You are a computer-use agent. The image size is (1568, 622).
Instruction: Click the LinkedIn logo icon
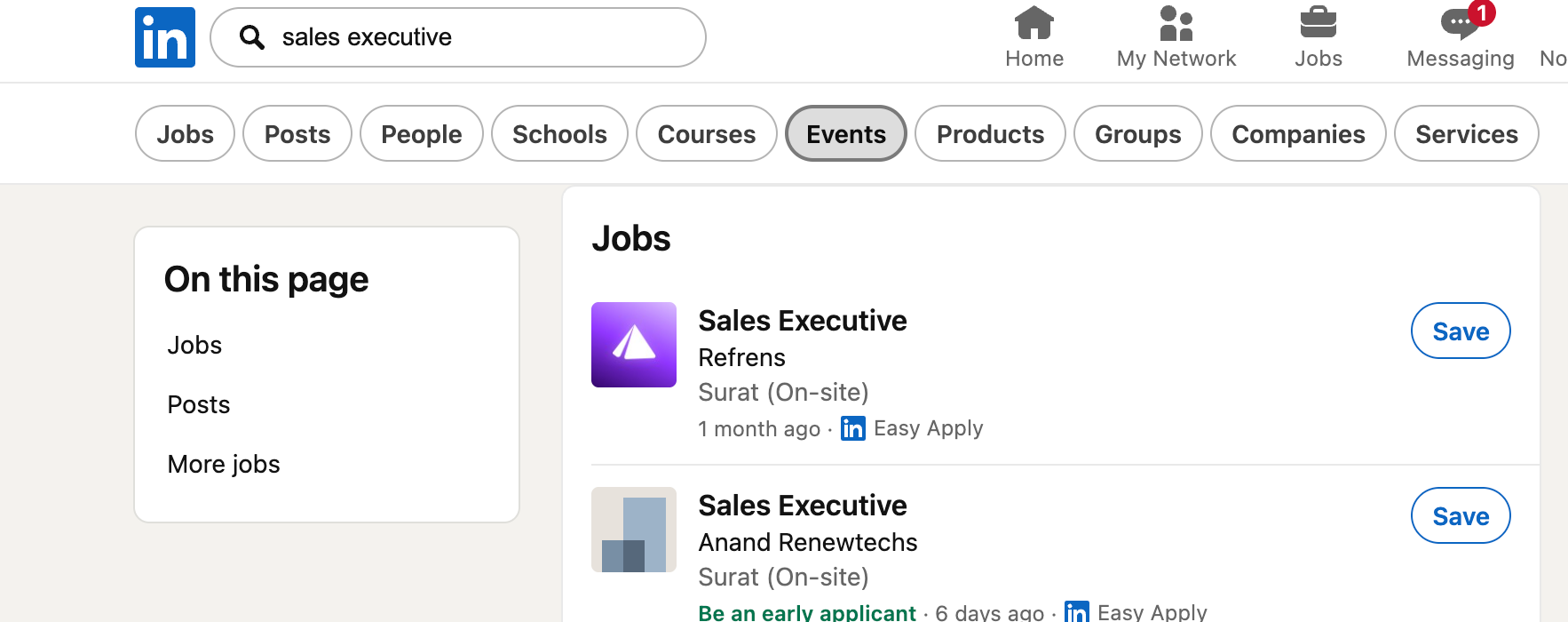click(x=165, y=37)
